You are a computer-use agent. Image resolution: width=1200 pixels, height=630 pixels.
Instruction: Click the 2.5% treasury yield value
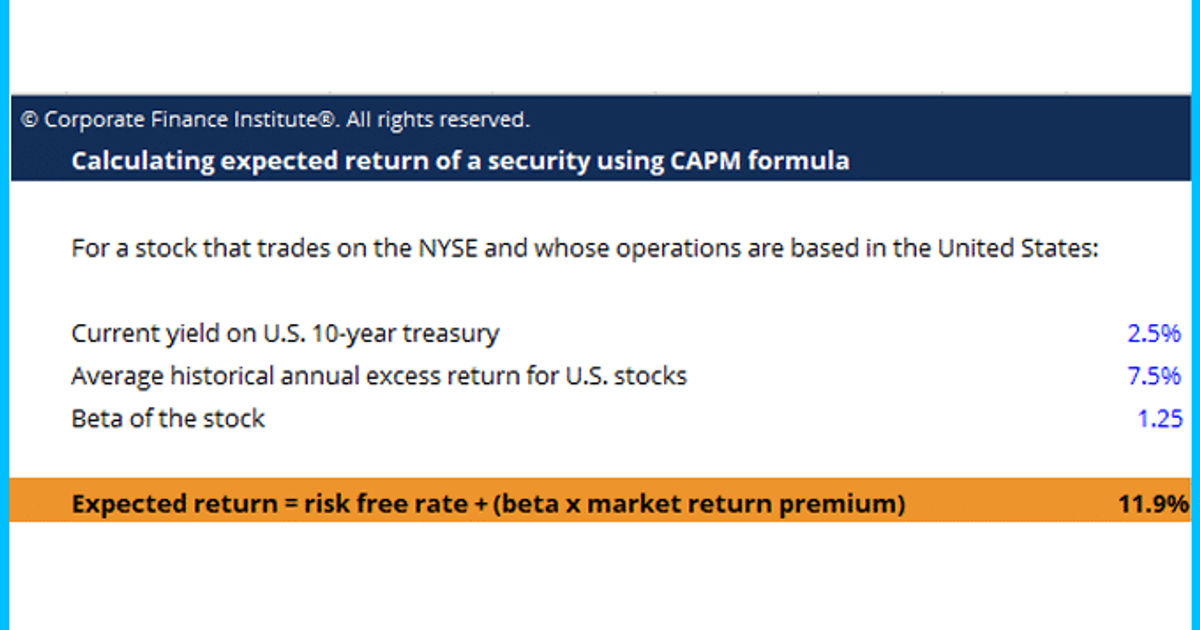click(x=1154, y=333)
